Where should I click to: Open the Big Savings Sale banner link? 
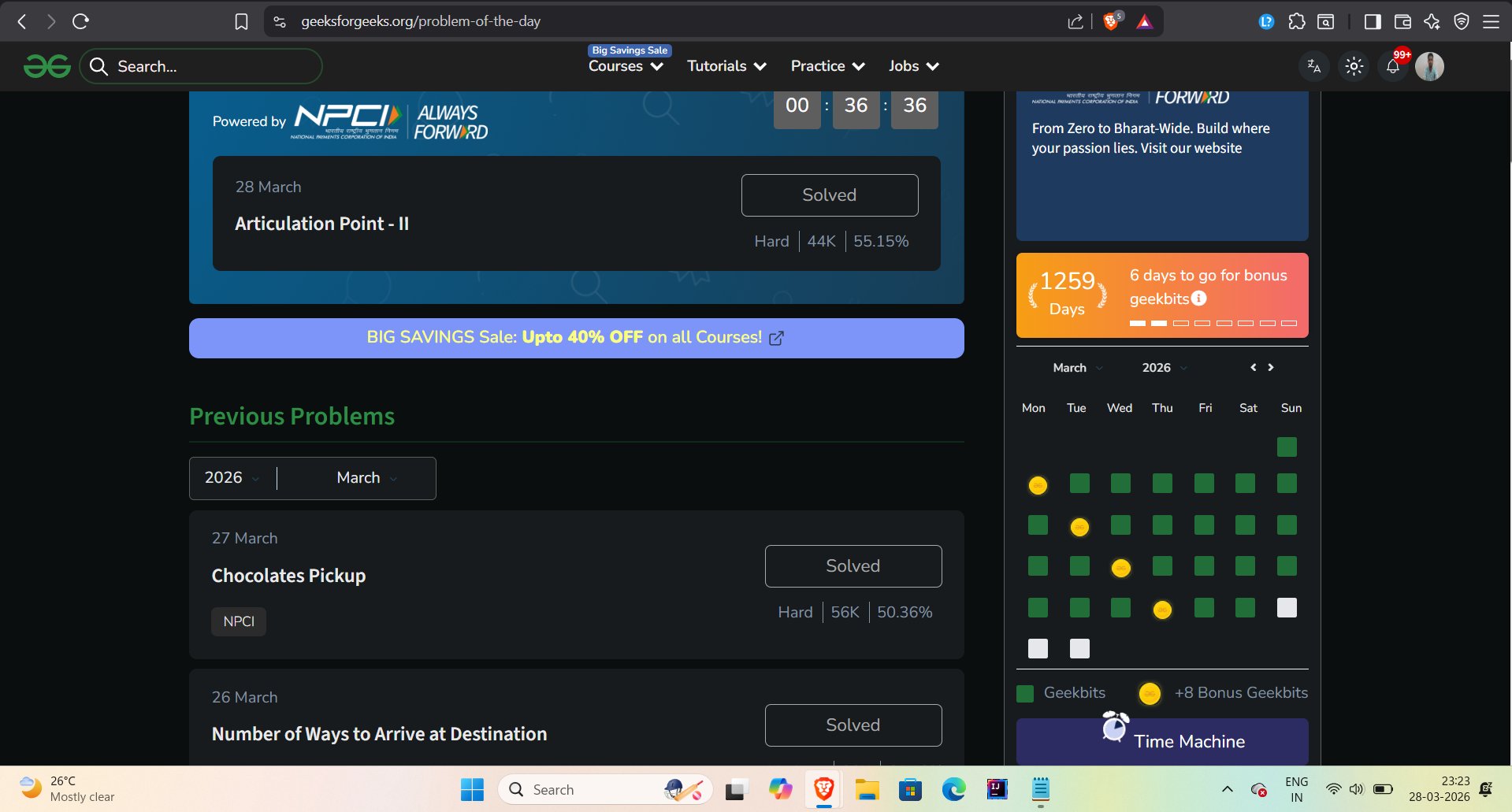(576, 338)
